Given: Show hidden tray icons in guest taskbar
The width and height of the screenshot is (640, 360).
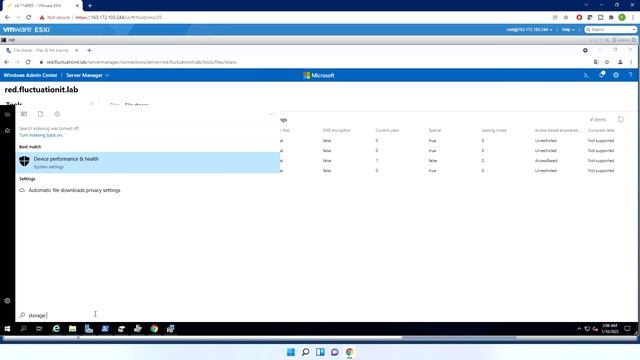Looking at the screenshot, I should (579, 329).
